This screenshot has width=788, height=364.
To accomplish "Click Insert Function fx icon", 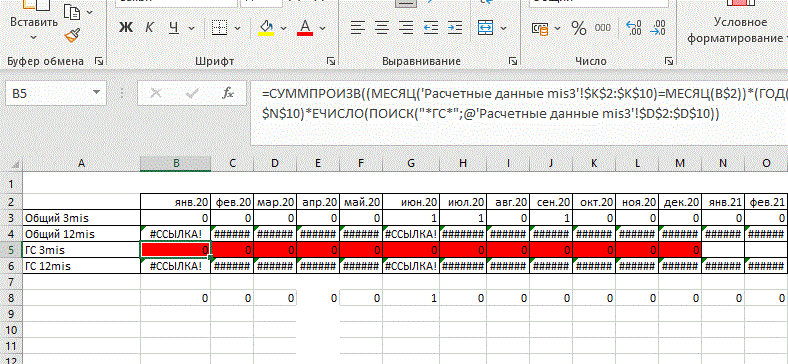I will (x=228, y=93).
